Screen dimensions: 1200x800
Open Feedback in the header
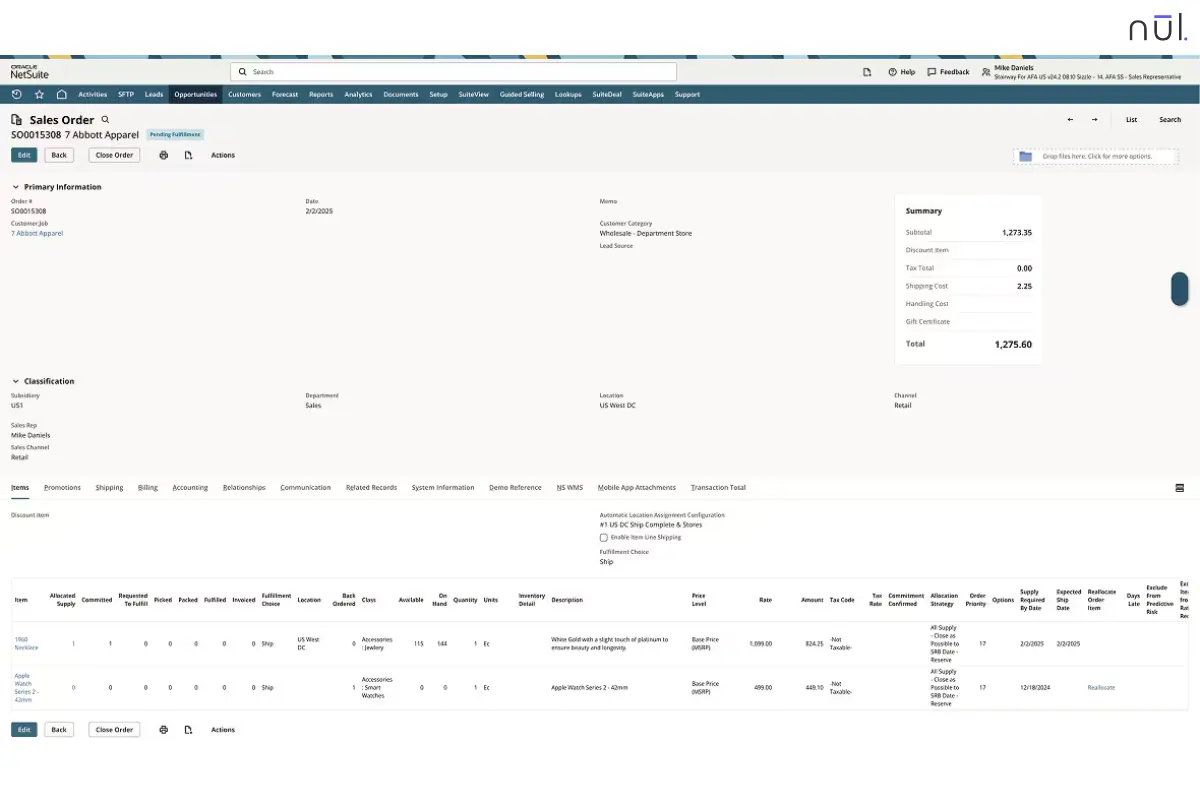pos(948,72)
